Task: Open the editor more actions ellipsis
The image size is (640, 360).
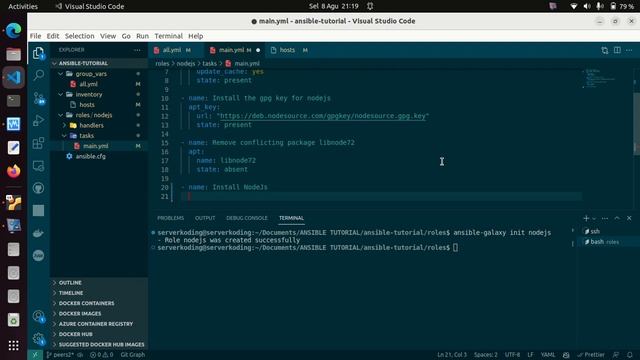Action: [x=629, y=50]
